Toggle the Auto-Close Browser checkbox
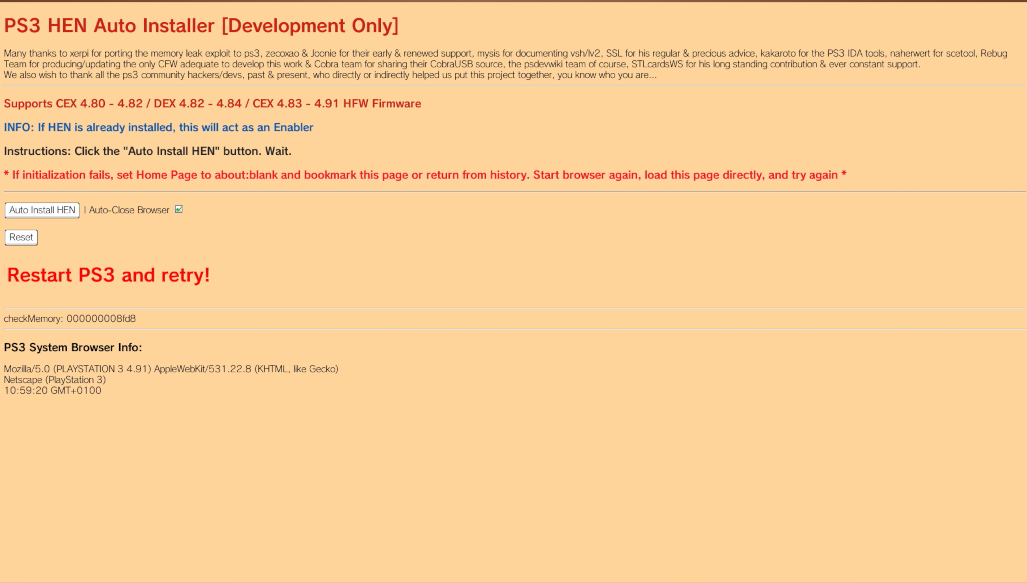This screenshot has height=583, width=1027. tap(179, 210)
